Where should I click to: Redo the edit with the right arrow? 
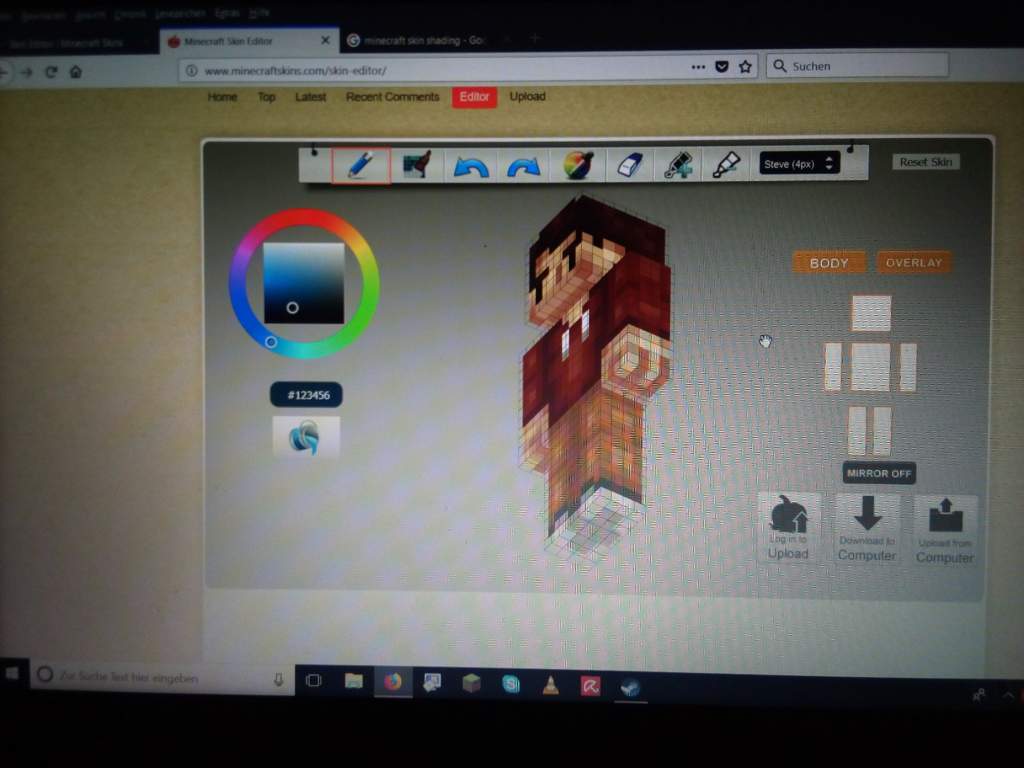523,167
